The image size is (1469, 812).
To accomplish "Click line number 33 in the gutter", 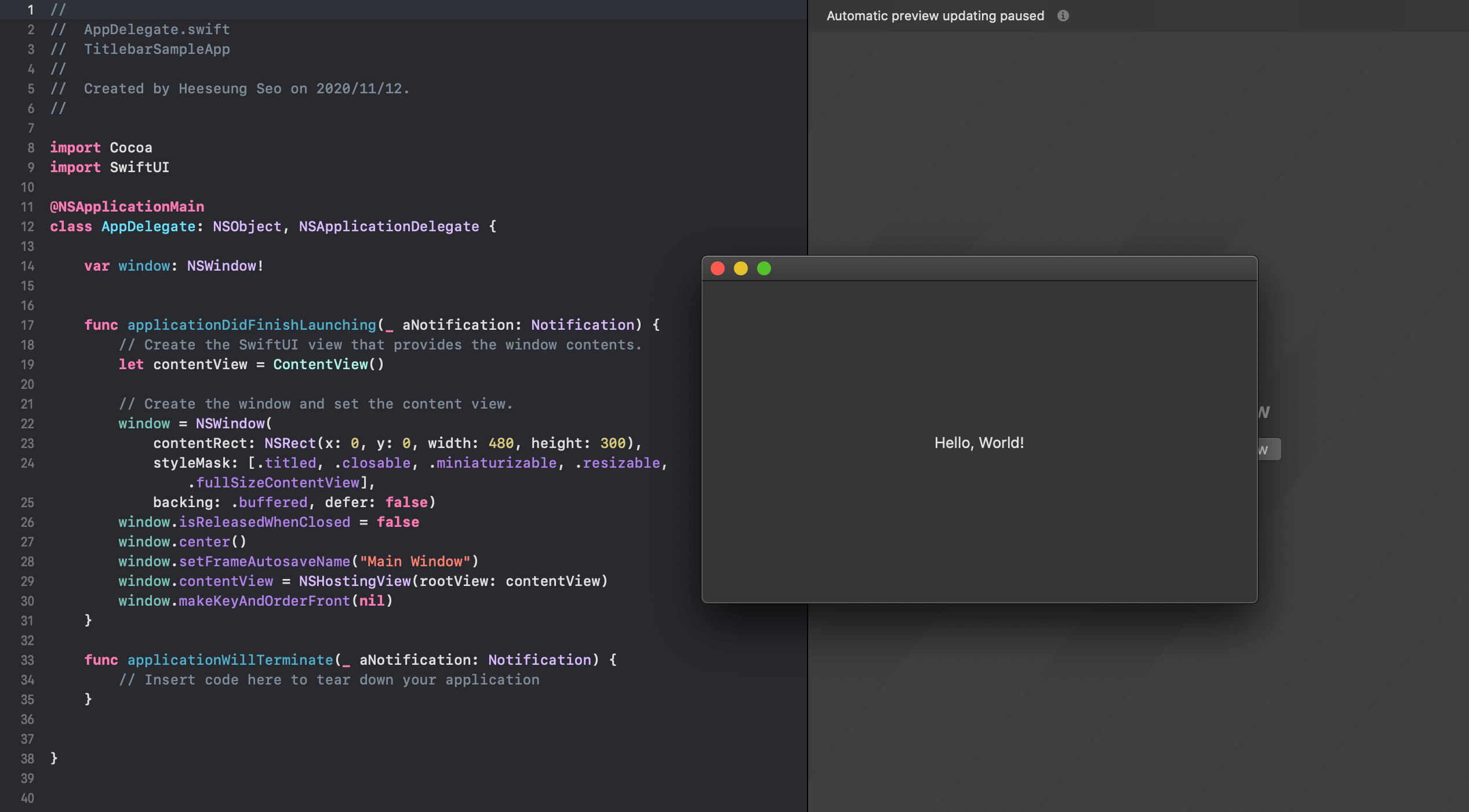I will [27, 660].
